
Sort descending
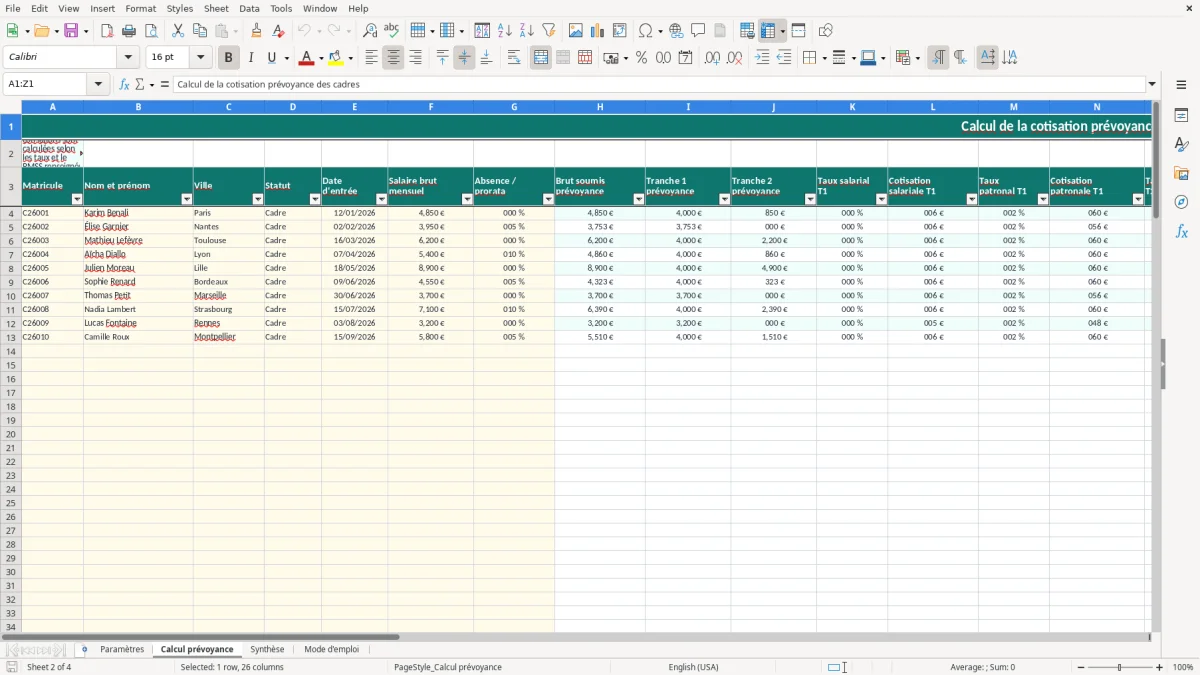(x=527, y=31)
